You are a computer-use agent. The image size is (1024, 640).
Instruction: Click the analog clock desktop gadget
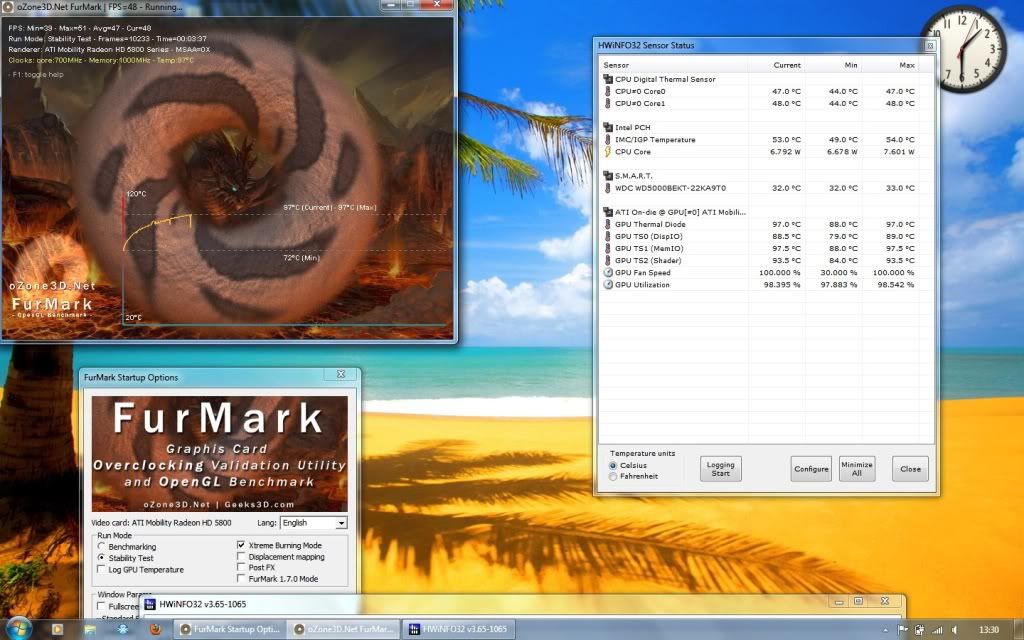964,49
